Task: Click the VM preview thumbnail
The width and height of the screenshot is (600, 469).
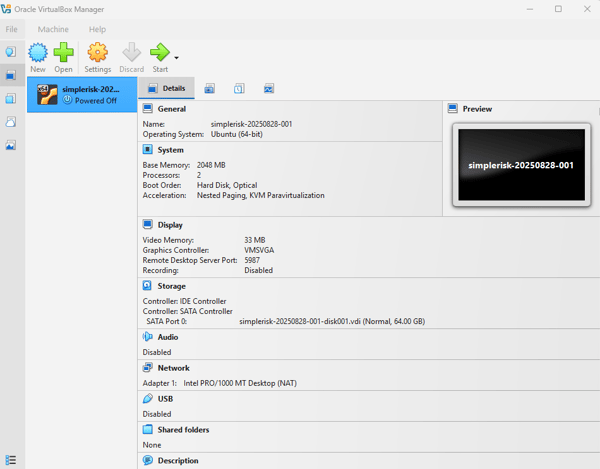Action: click(x=518, y=164)
